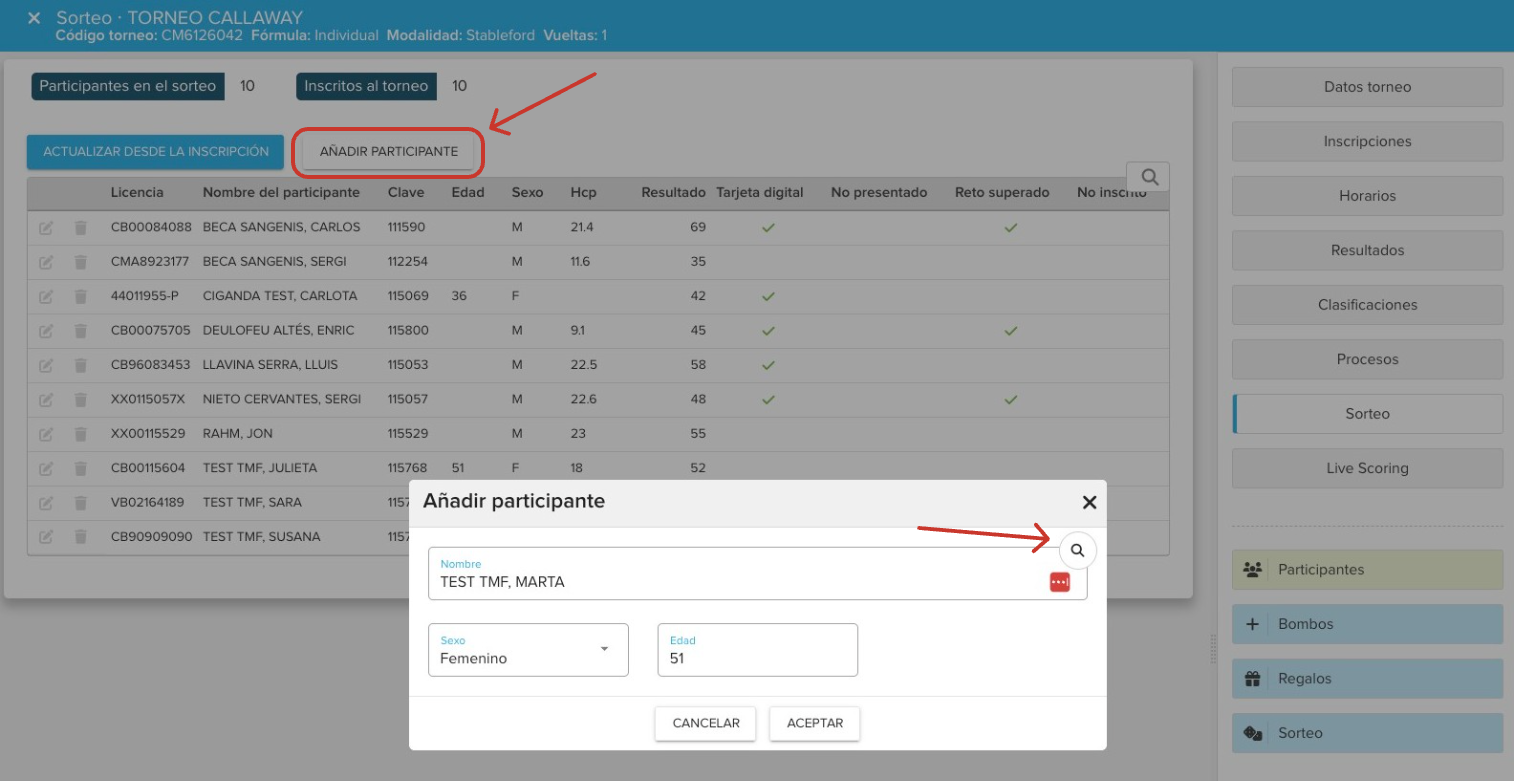Click the edit icon for LLAVINA SERRA, LLUIS
This screenshot has height=781, width=1514.
46,365
